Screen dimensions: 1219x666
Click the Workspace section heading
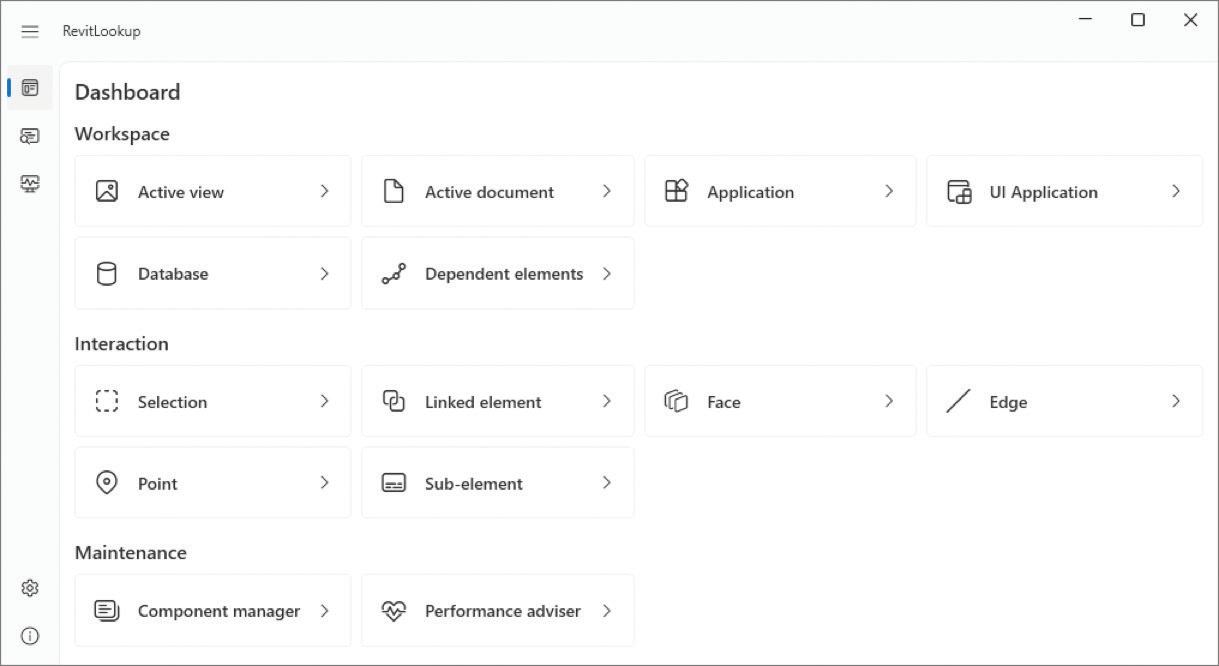(122, 134)
